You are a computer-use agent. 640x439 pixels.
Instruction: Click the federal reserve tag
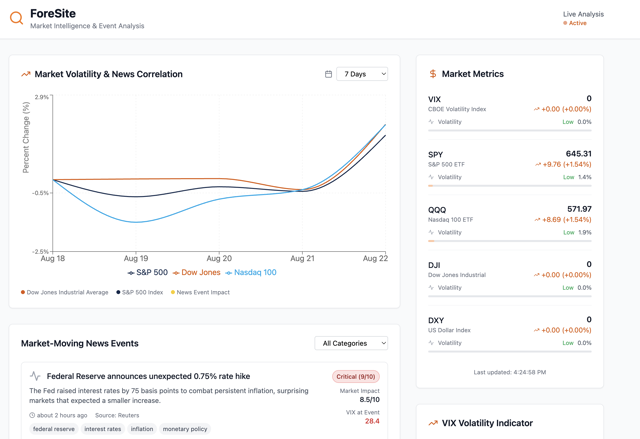point(54,429)
